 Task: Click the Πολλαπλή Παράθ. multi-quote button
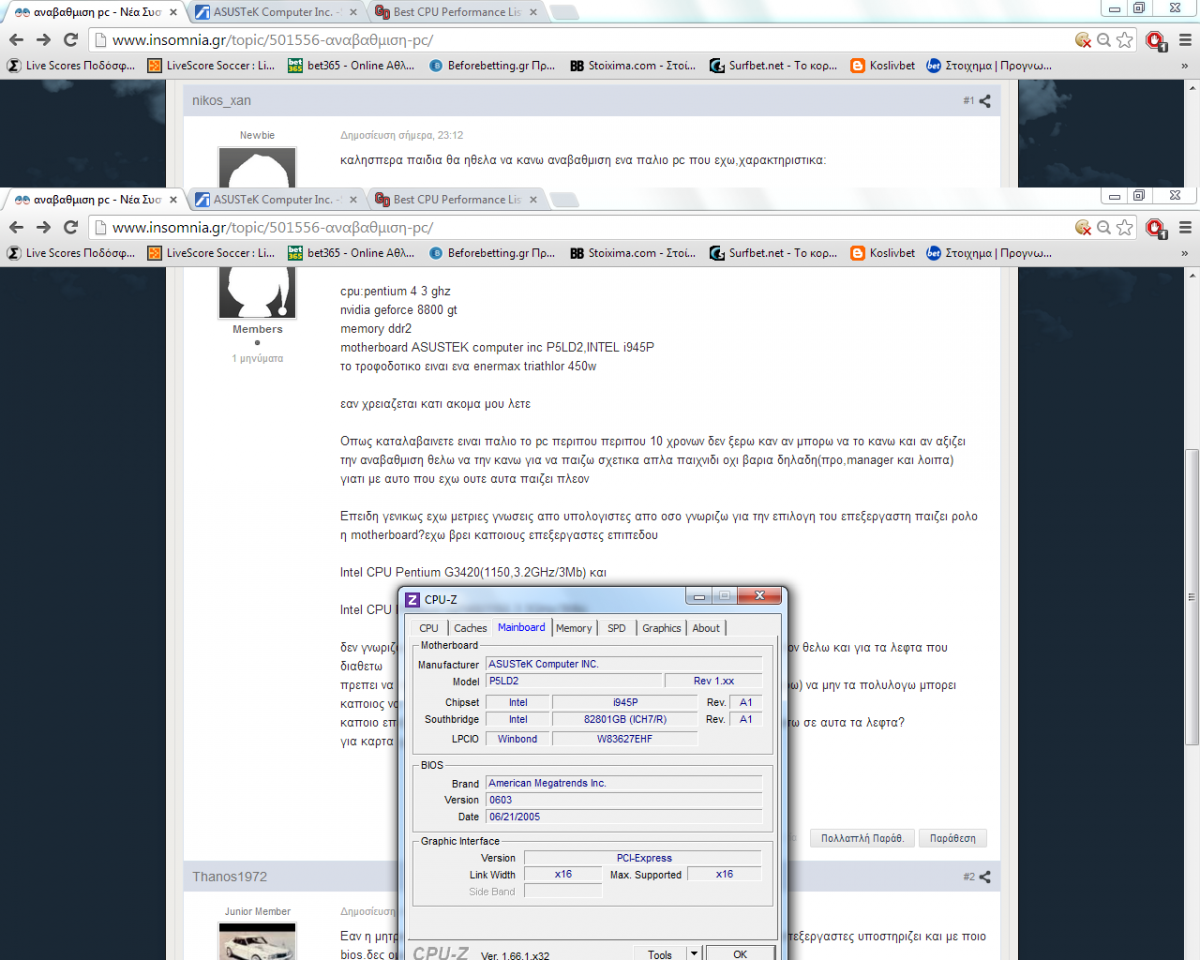point(862,838)
